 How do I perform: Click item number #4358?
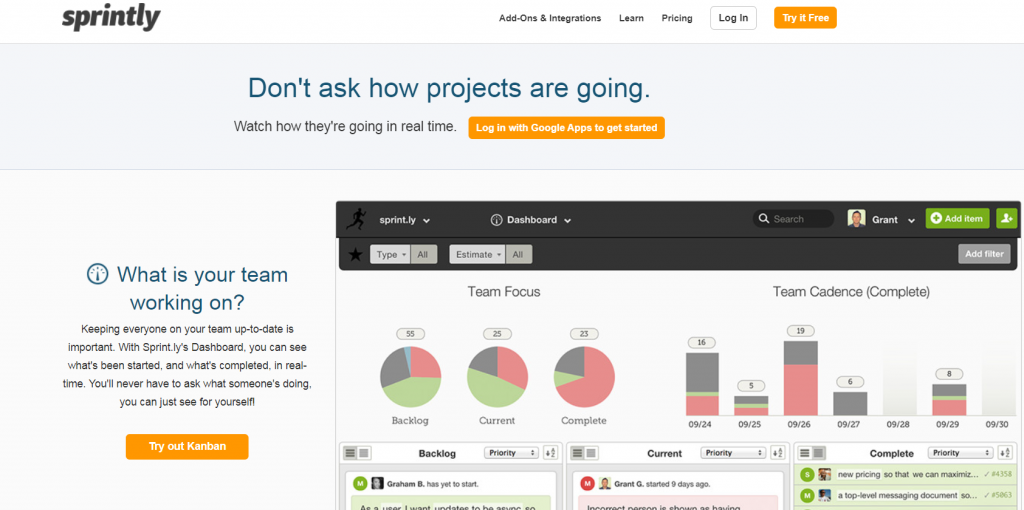pos(1001,475)
